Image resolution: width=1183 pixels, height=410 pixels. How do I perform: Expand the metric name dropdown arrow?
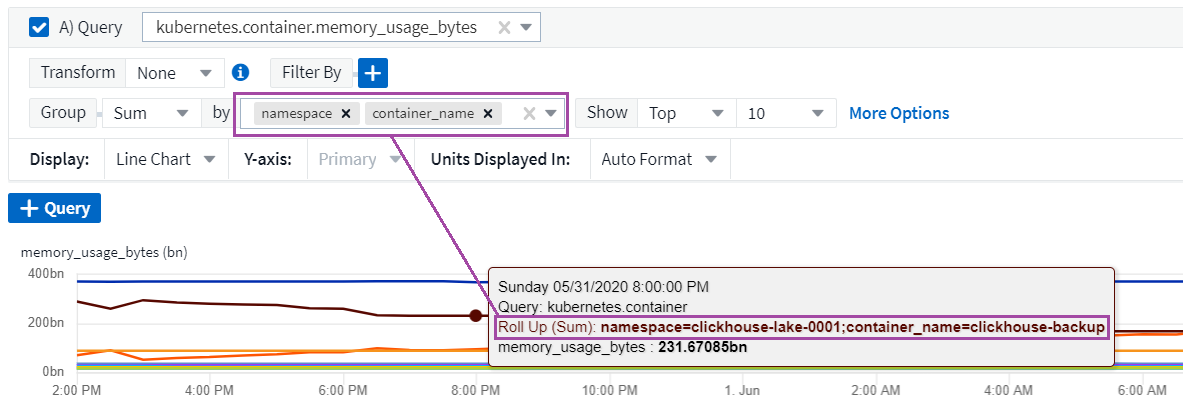click(x=527, y=28)
